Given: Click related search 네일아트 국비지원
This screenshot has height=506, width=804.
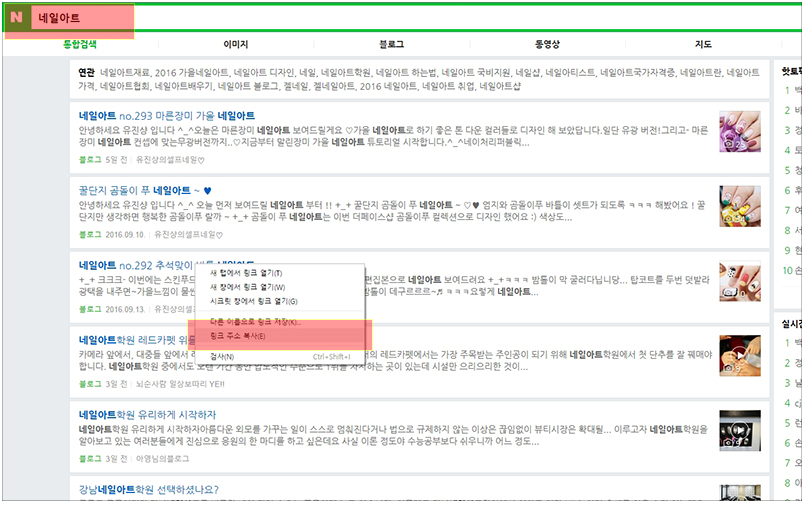Looking at the screenshot, I should (x=475, y=73).
